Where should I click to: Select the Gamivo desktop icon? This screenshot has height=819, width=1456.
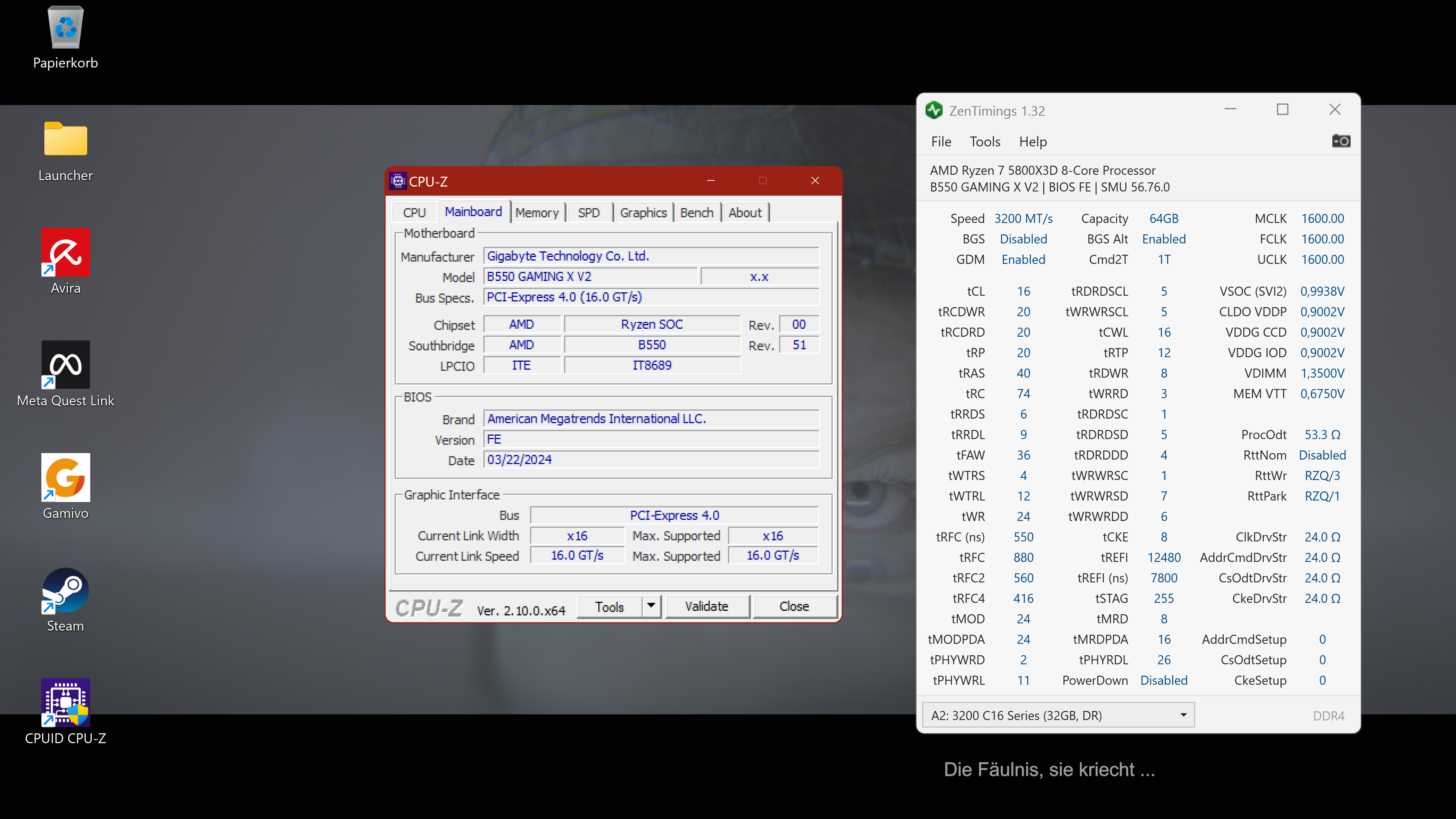click(x=66, y=478)
